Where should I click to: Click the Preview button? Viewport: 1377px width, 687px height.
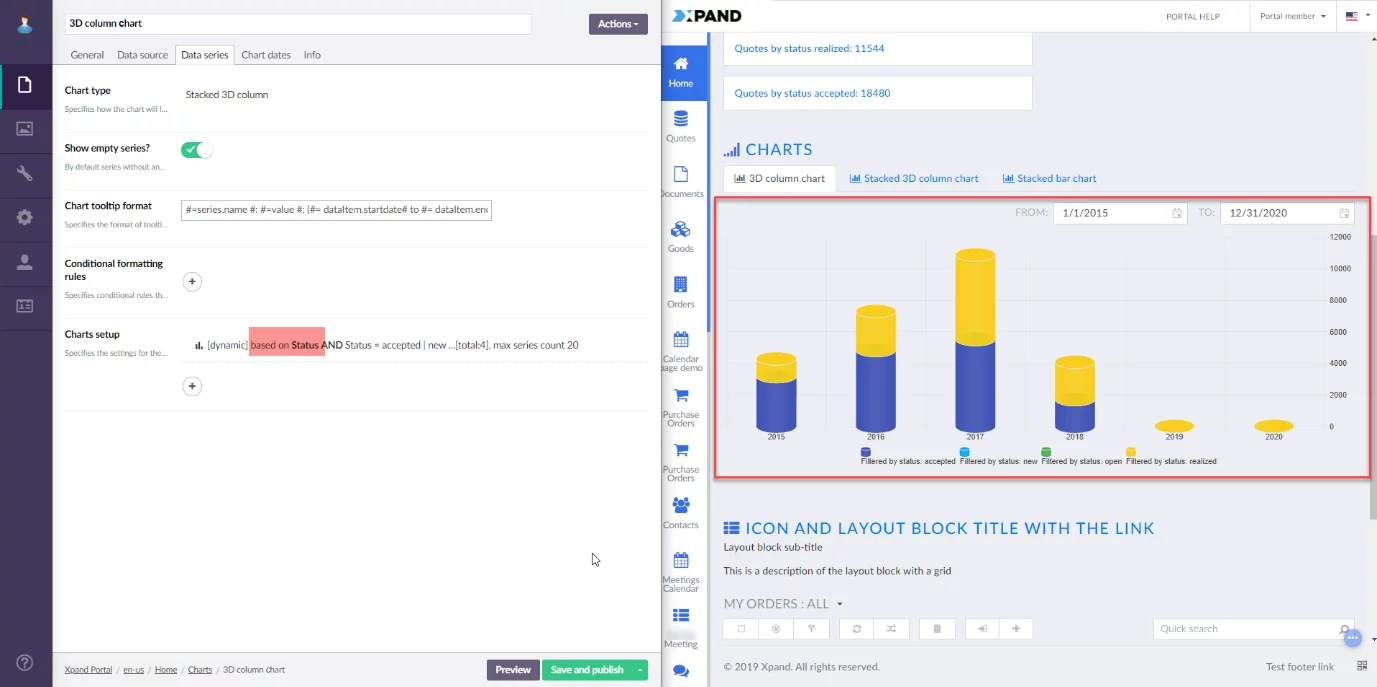512,670
